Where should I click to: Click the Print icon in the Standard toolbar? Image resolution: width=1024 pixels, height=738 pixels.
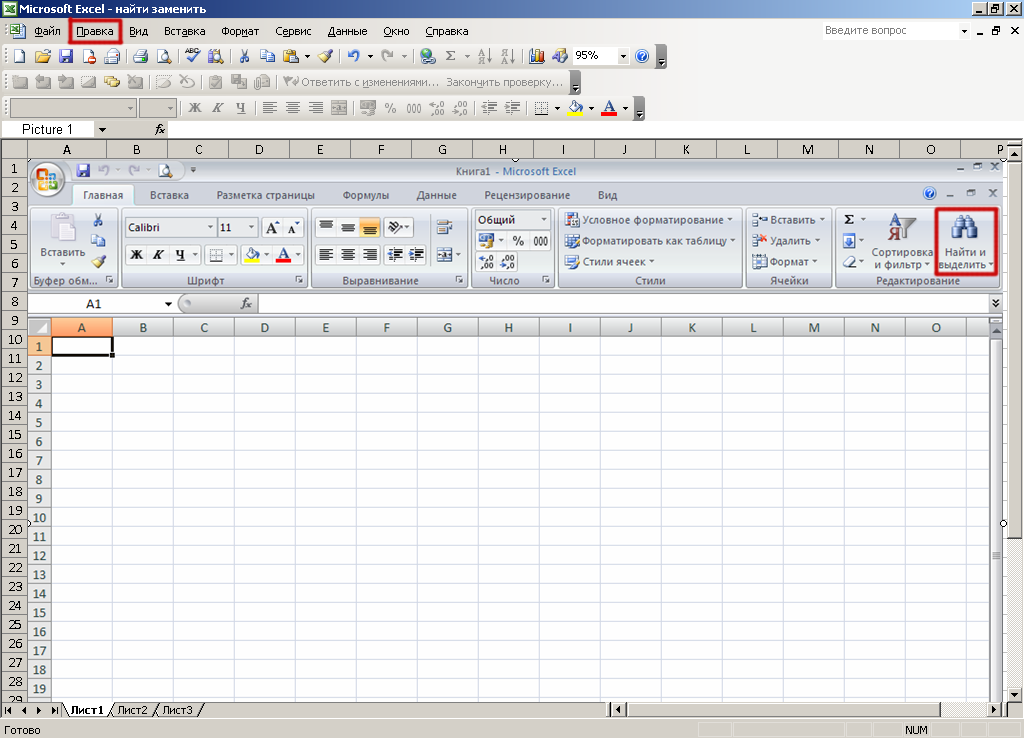pos(141,57)
